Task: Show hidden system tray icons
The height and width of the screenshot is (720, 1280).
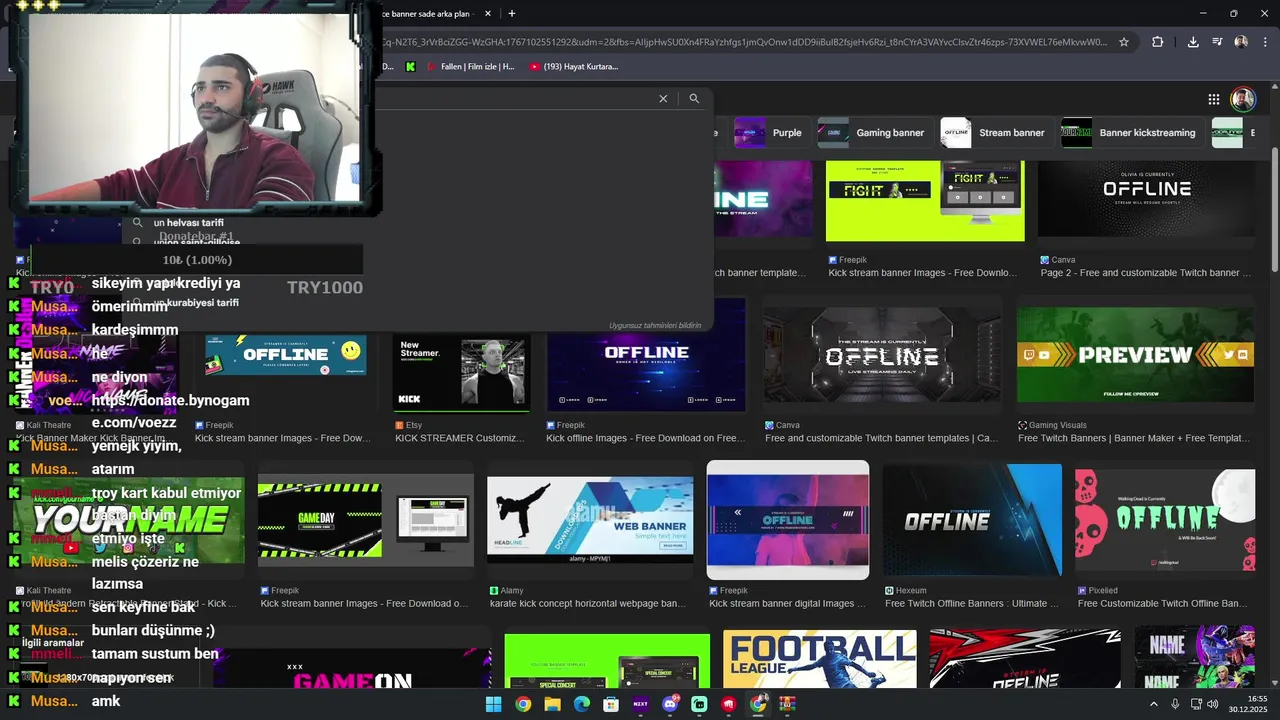Action: [x=1153, y=704]
